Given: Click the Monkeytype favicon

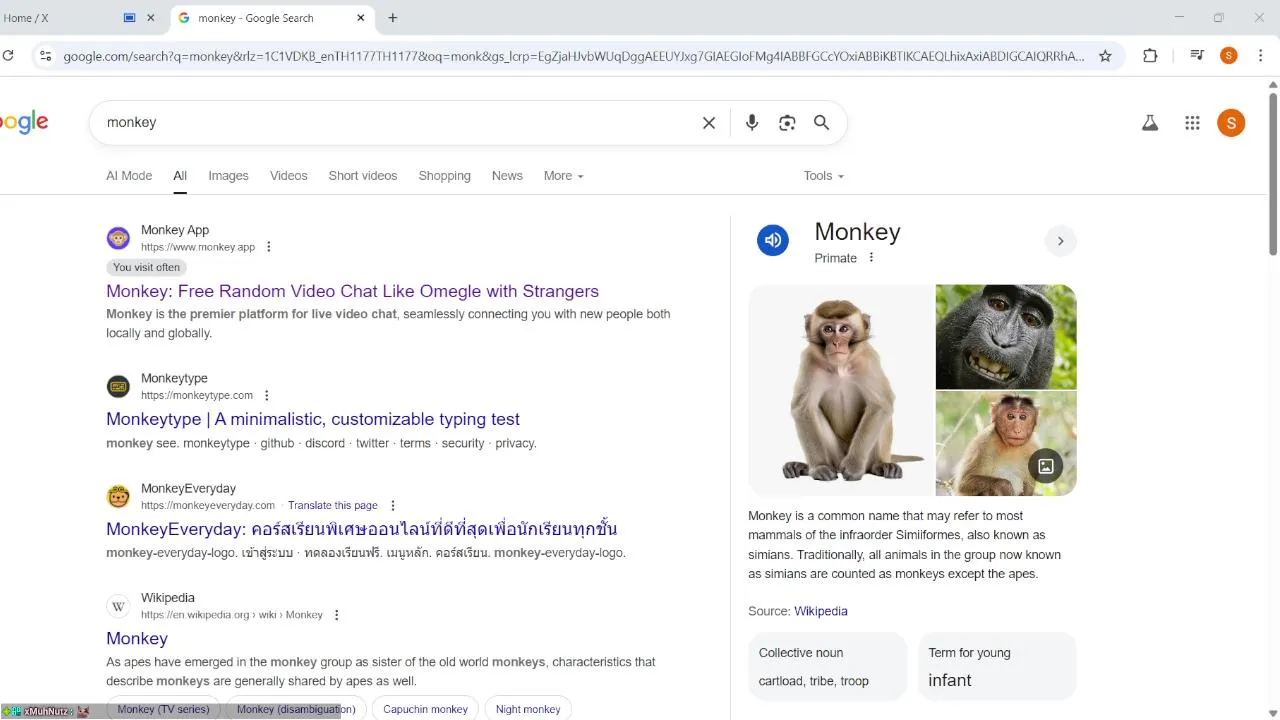Looking at the screenshot, I should tap(118, 386).
